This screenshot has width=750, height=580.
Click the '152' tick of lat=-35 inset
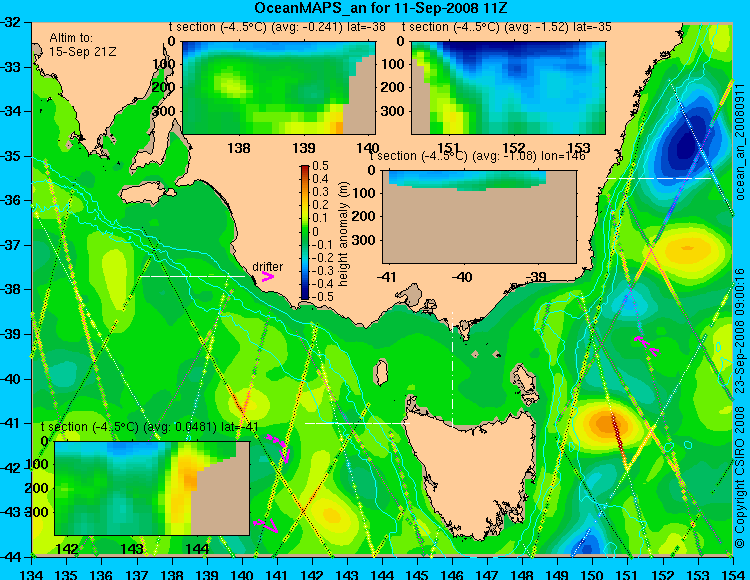click(514, 148)
